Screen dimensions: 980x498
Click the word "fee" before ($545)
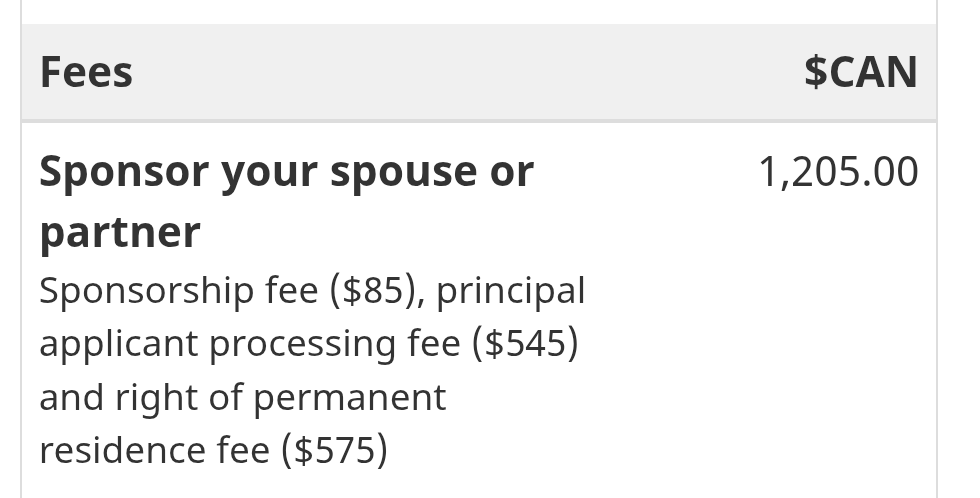coord(442,345)
